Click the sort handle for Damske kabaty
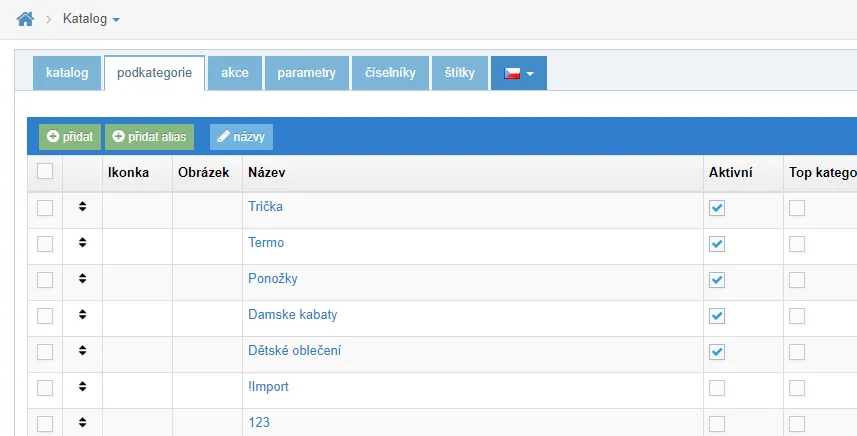This screenshot has height=436, width=857. 83,314
